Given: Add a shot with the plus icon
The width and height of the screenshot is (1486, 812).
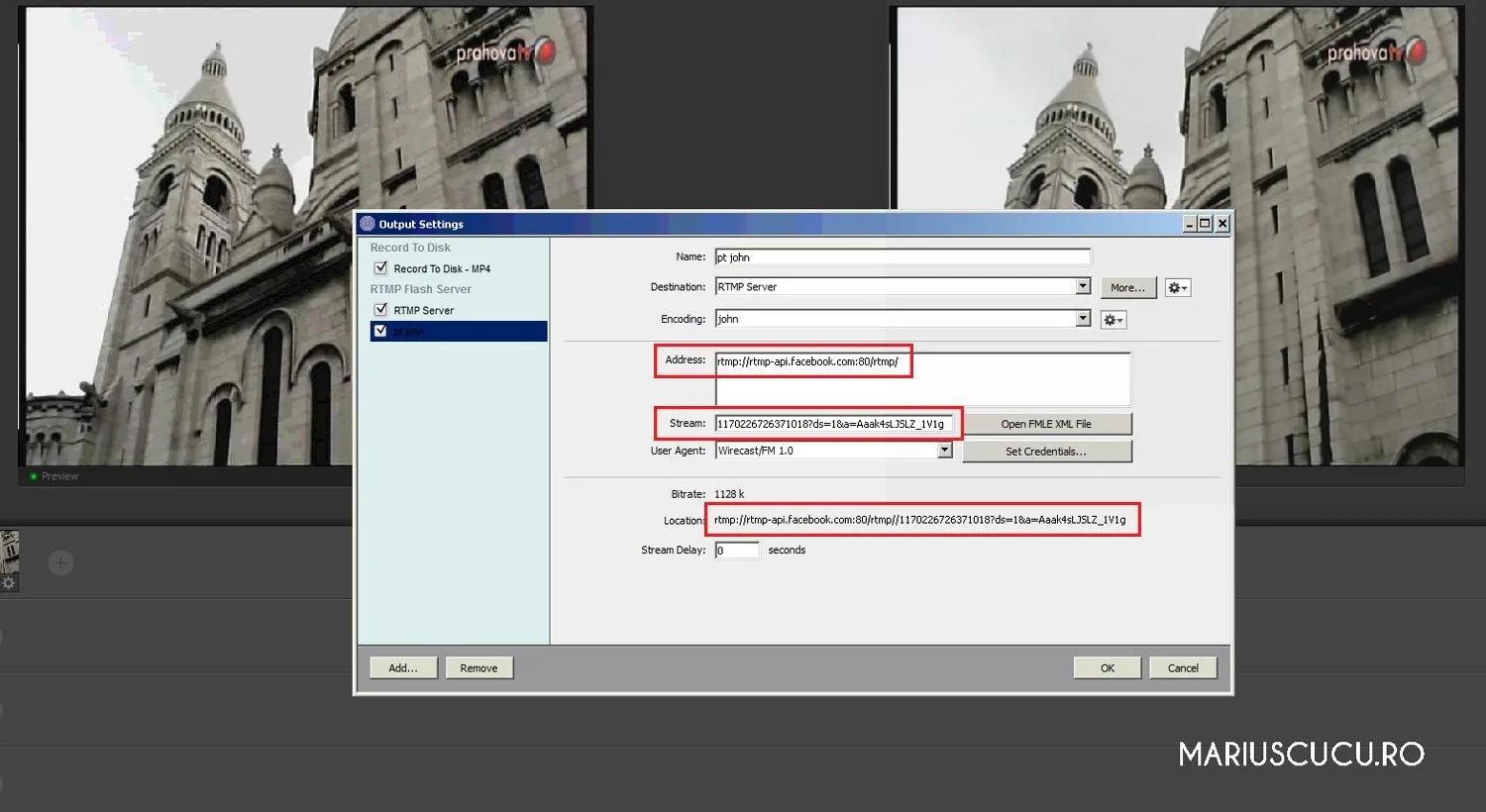Looking at the screenshot, I should coord(60,563).
